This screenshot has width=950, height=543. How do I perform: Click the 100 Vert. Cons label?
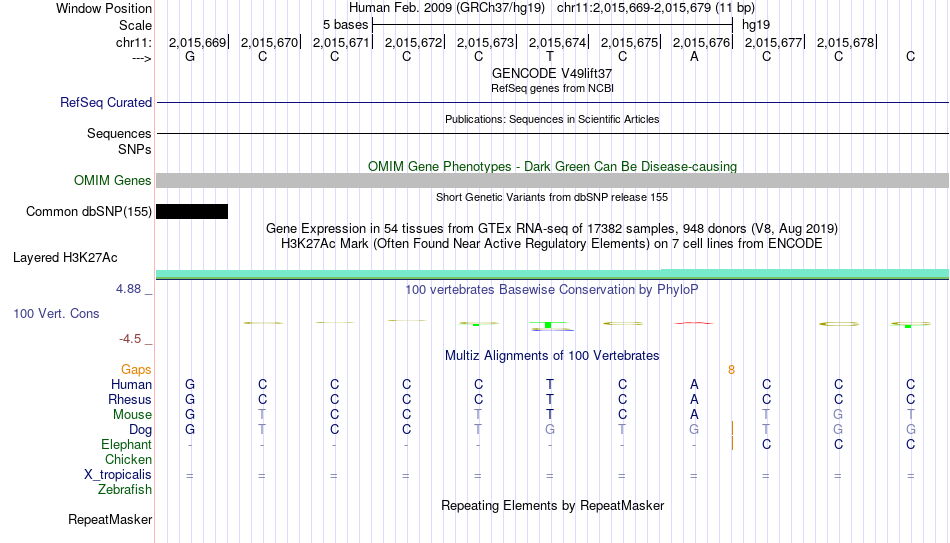[56, 313]
